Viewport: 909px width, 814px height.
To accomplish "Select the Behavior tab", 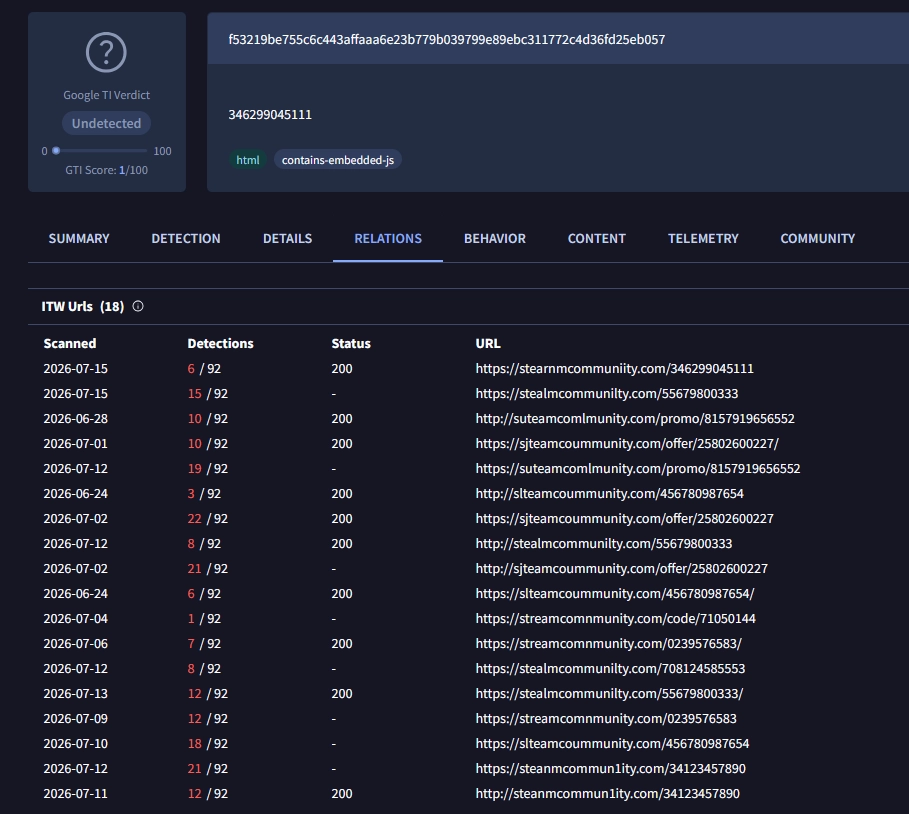I will pos(495,238).
